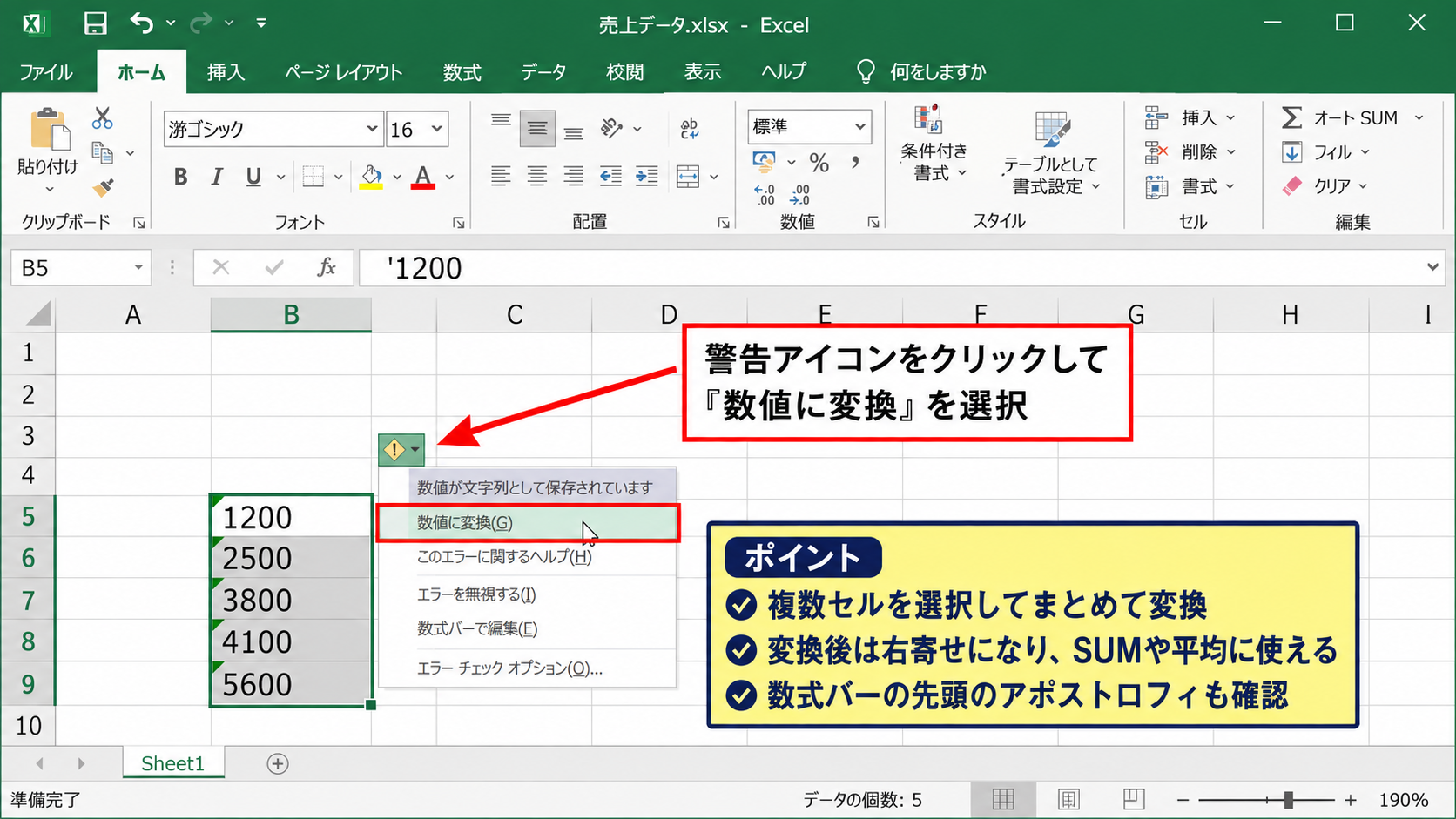Center text horizontally
The image size is (1456, 819).
click(537, 177)
